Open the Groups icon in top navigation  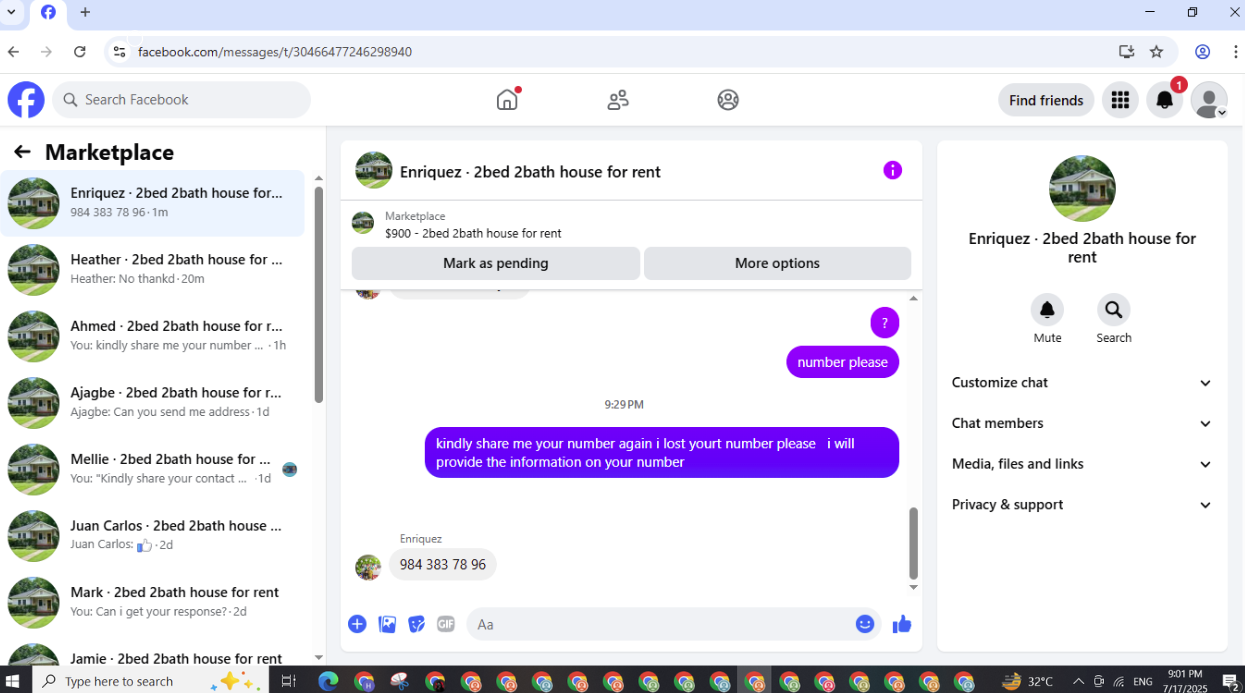(x=728, y=100)
